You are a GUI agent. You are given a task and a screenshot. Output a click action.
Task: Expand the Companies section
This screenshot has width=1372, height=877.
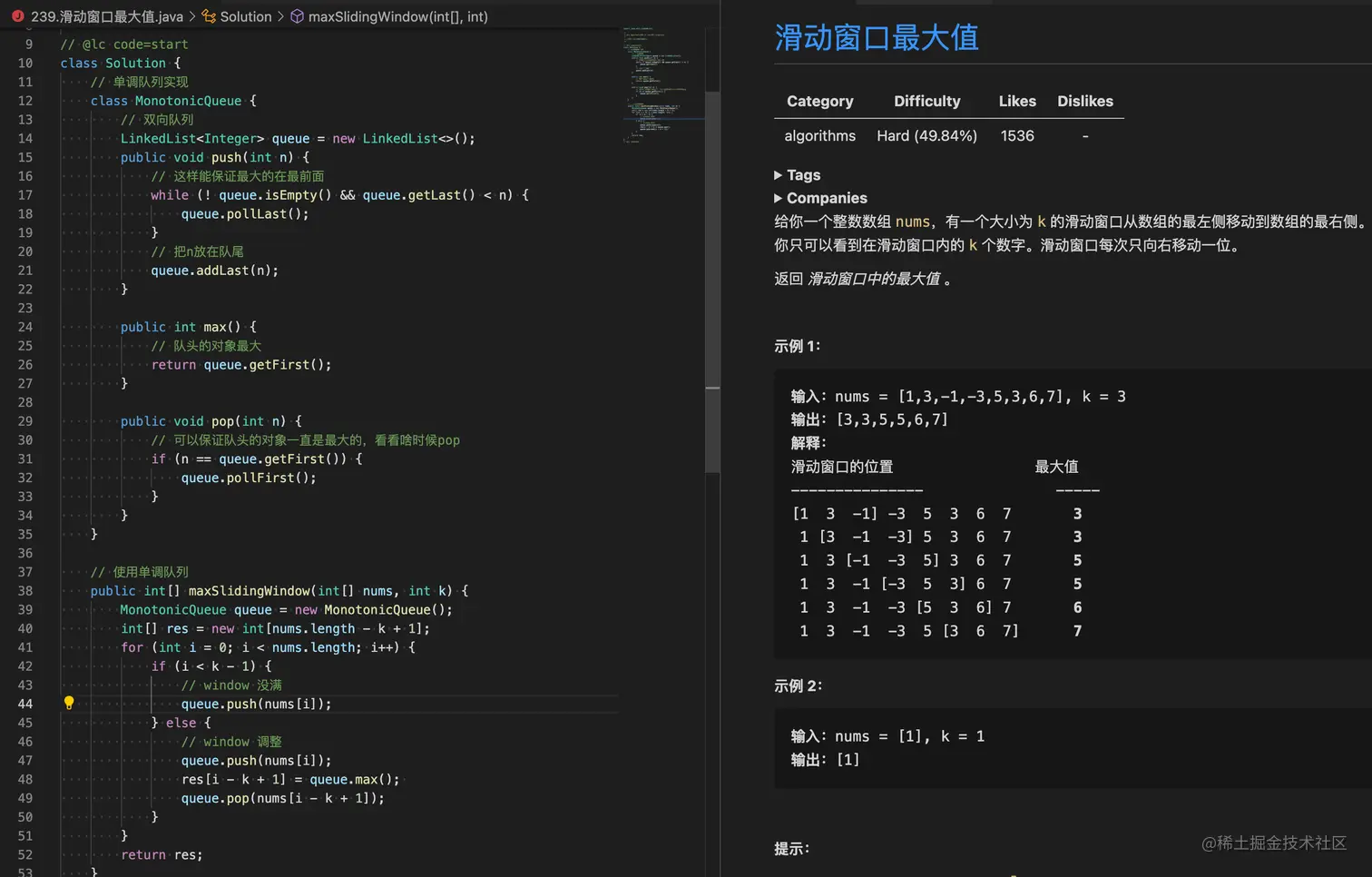click(x=820, y=198)
